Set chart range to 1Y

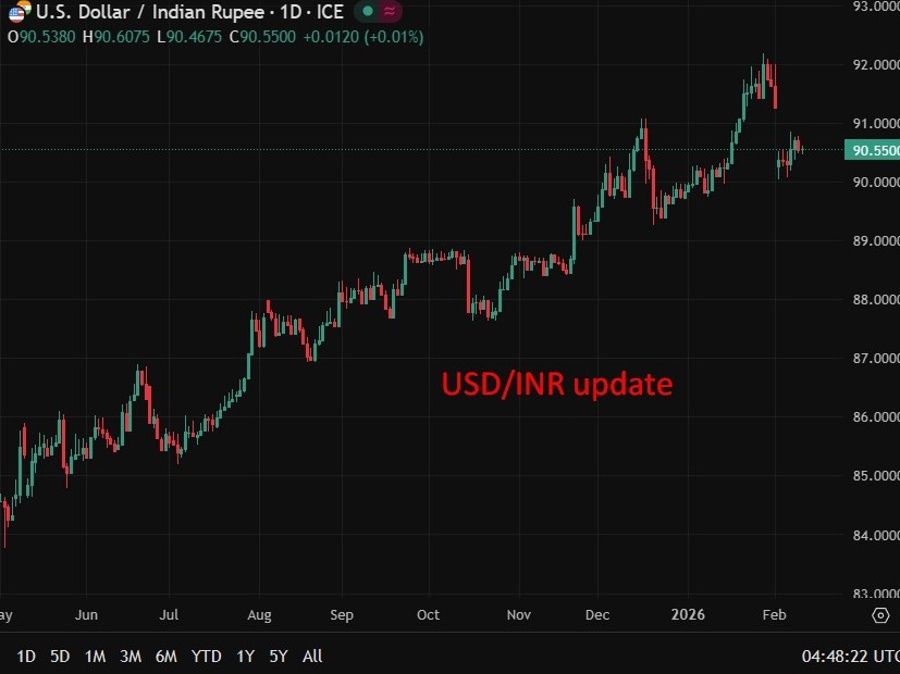(x=245, y=657)
